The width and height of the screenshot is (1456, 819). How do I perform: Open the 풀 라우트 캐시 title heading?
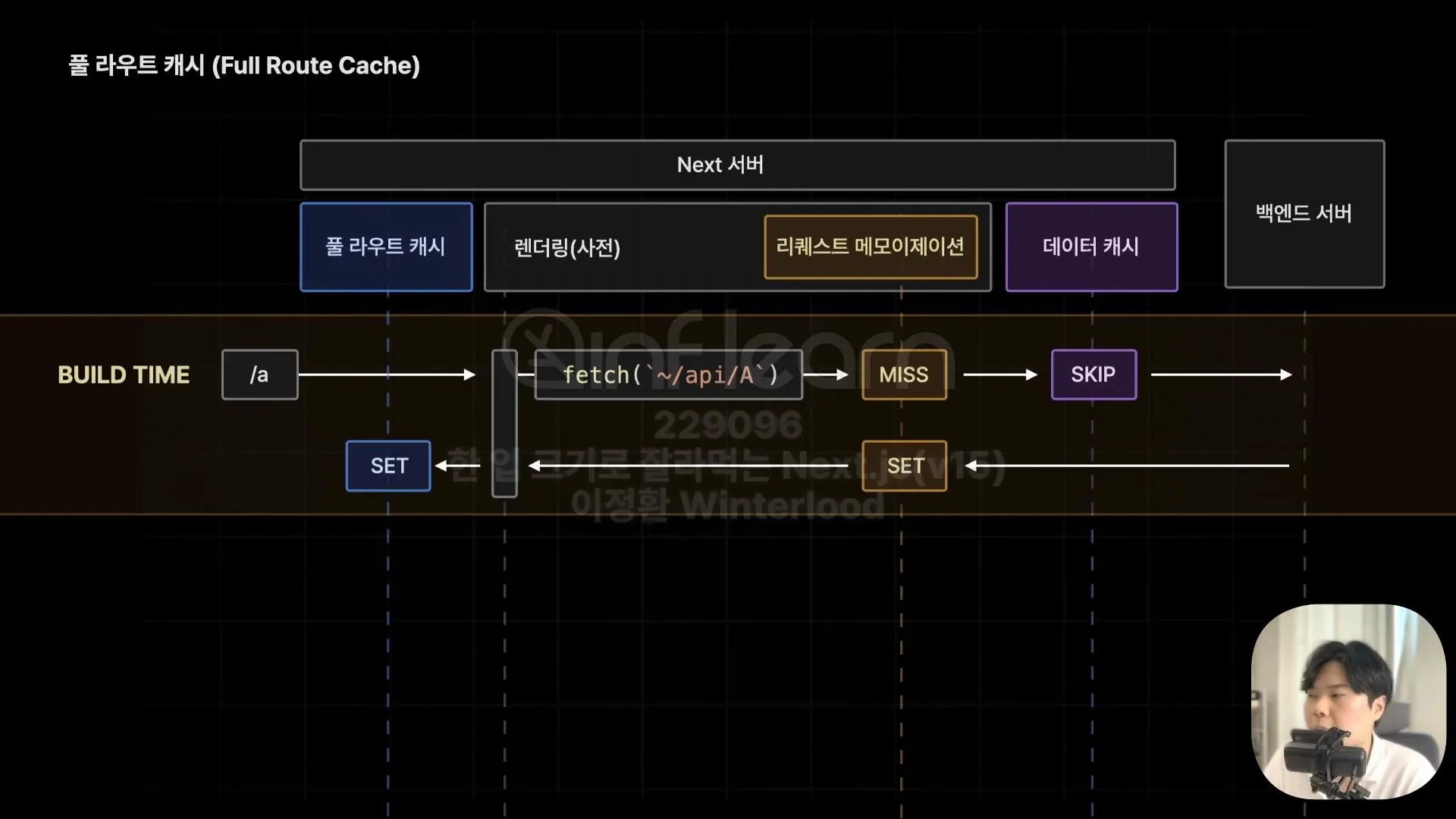tap(244, 66)
